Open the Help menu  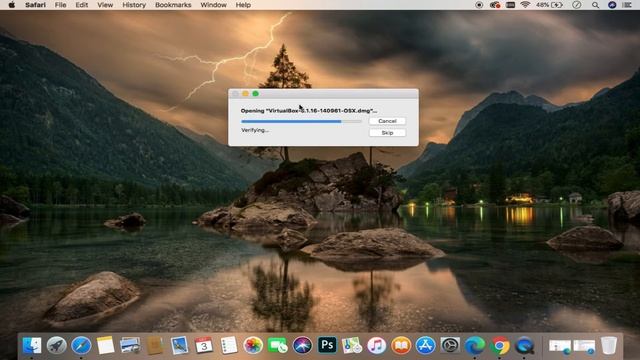[243, 5]
